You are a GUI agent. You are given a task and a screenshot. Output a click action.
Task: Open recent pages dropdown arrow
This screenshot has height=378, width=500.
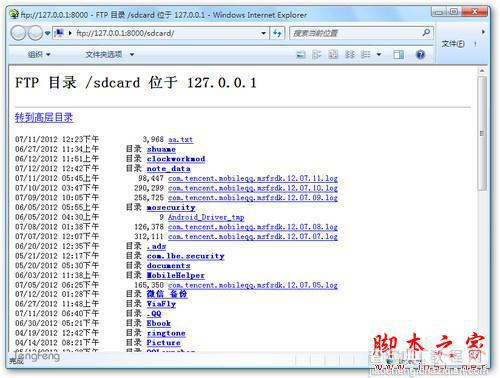click(47, 33)
